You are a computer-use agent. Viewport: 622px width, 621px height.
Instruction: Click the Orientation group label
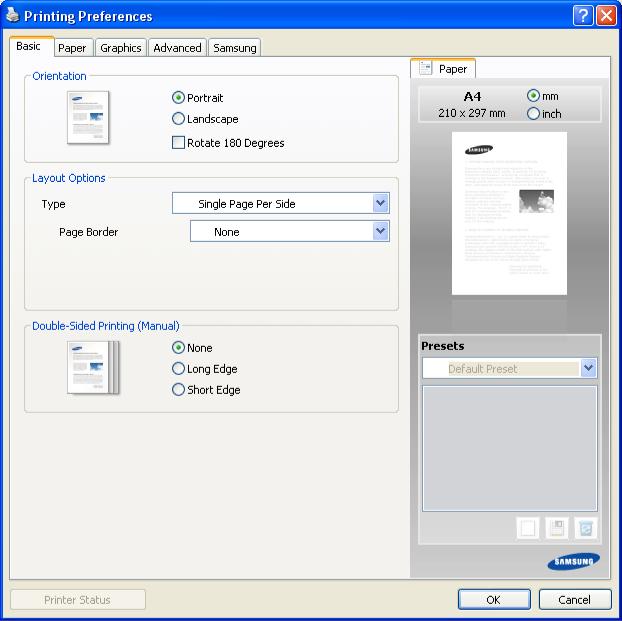tap(59, 76)
